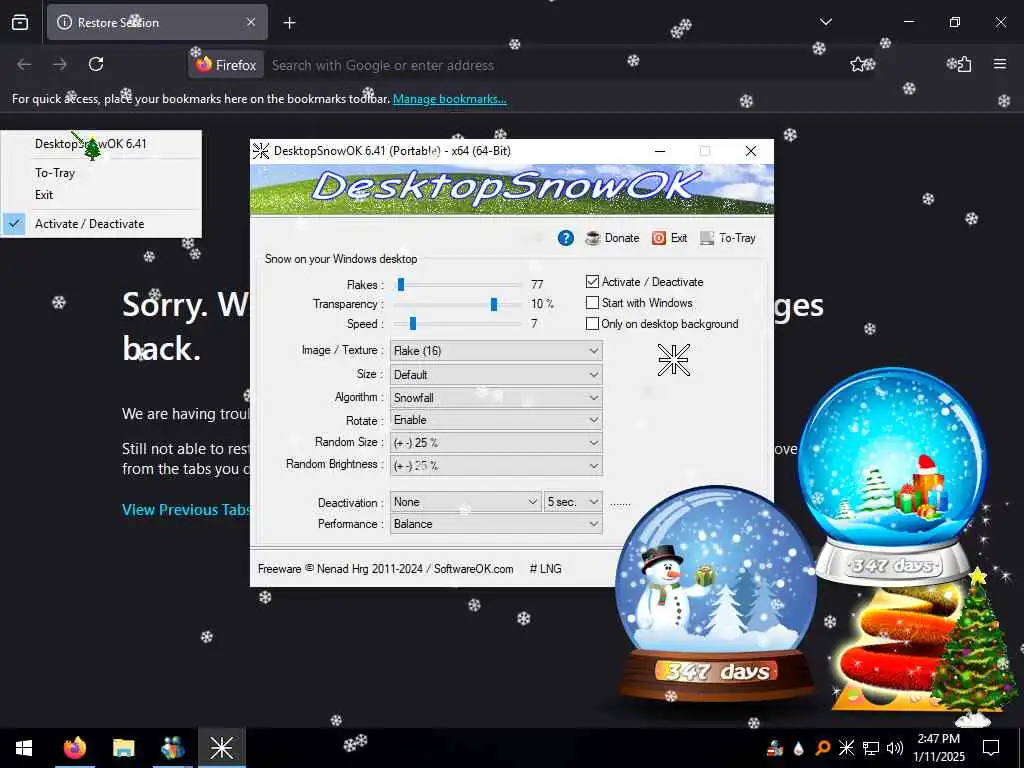Open the Firefox extensions puzzle icon
Screen dimensions: 1024x768
pos(964,64)
